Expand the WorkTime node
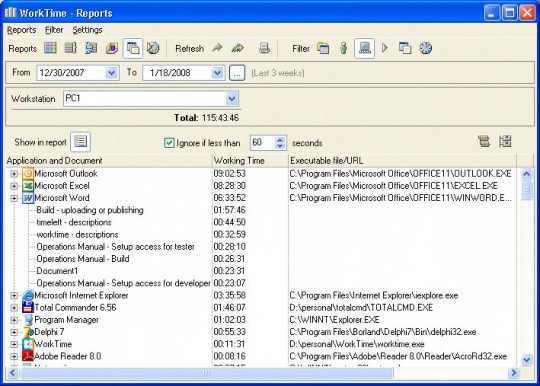 point(14,344)
